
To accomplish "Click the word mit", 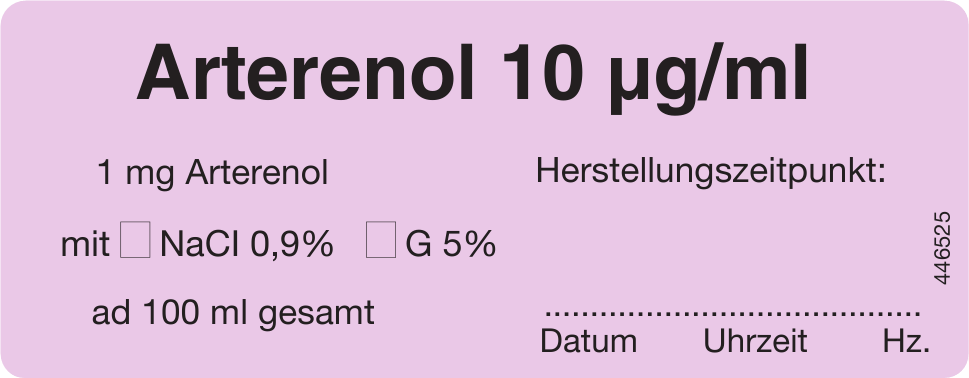I will (85, 245).
